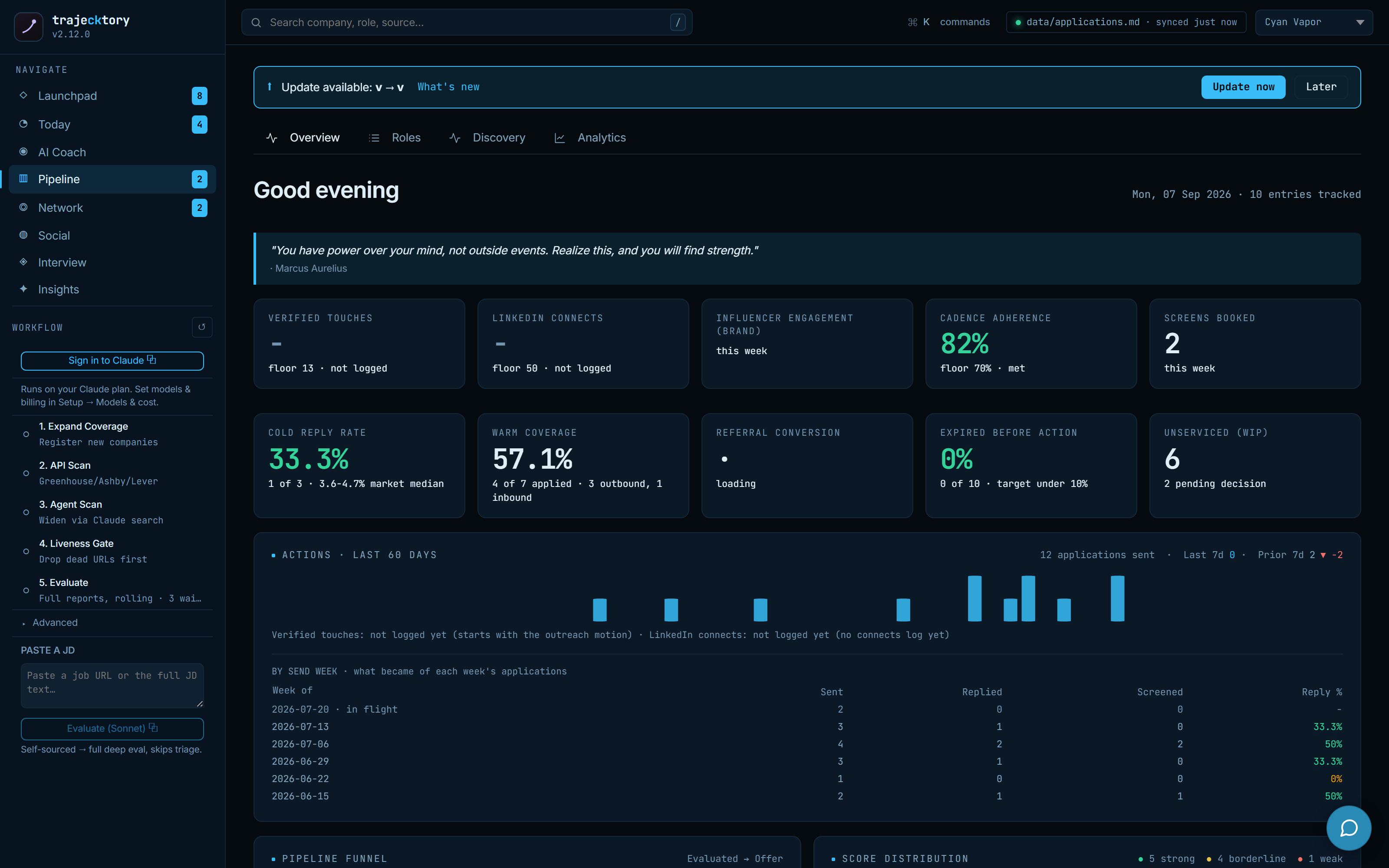Click the AI Coach icon

point(23,151)
